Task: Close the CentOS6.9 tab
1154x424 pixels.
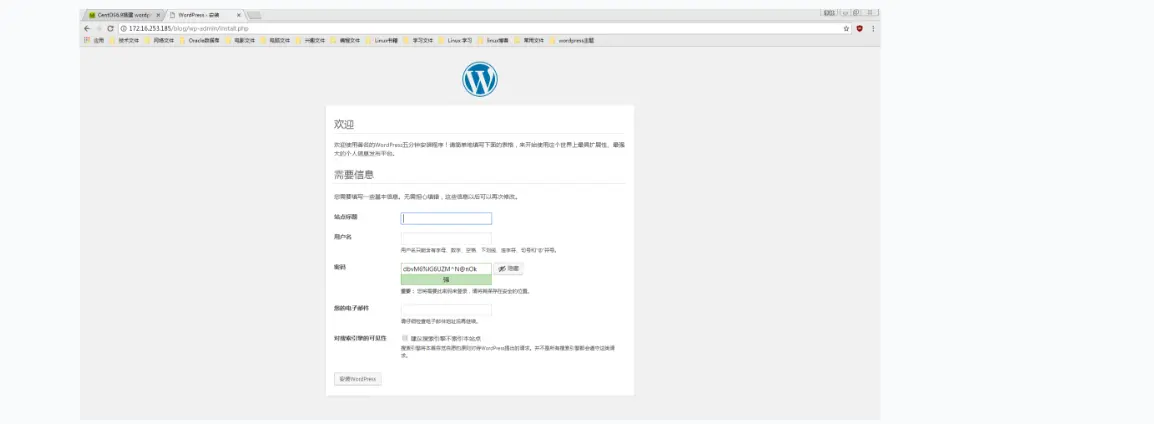Action: pos(158,15)
